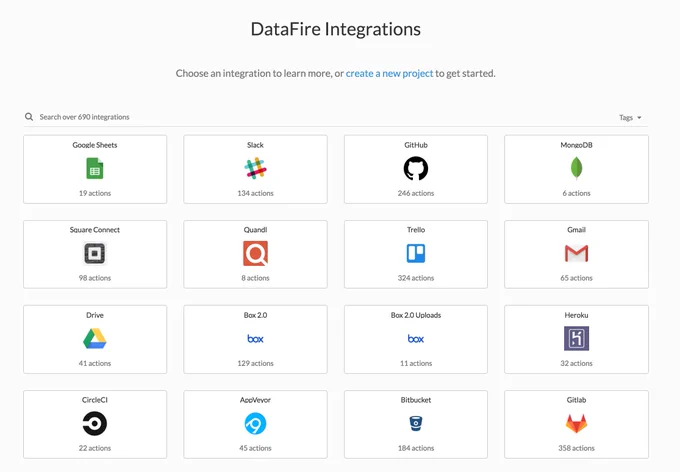The height and width of the screenshot is (472, 680).
Task: Select the Google Drive triangle icon
Action: [95, 338]
